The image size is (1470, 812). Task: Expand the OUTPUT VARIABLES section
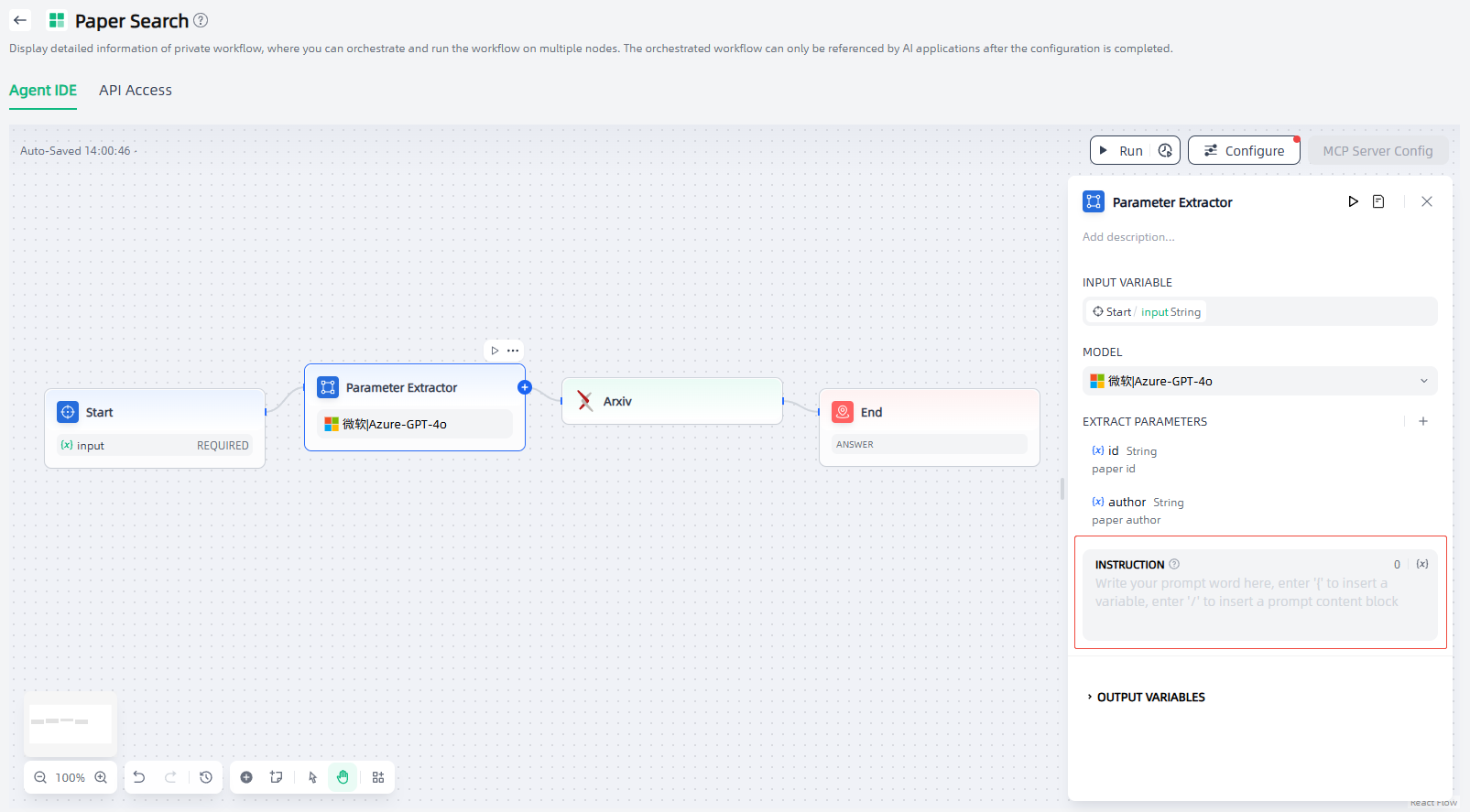1150,697
